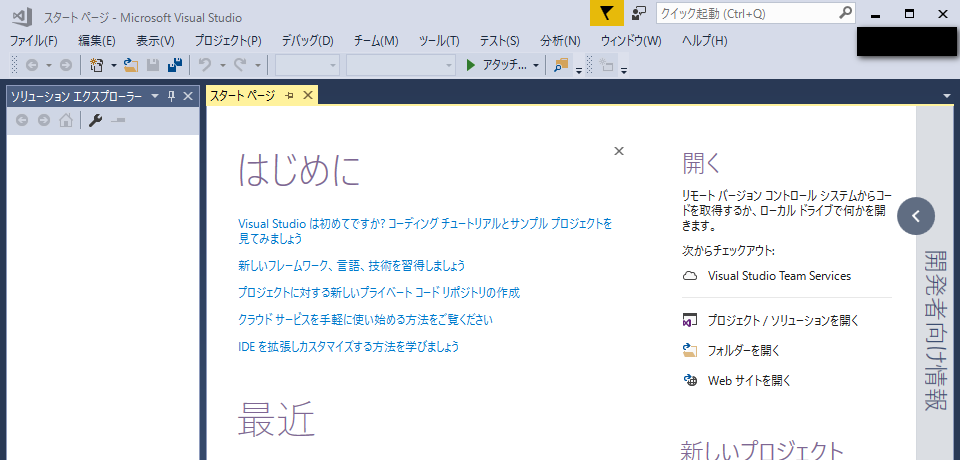Screen dimensions: 960x460
Task: Click the save toolbar icon
Action: click(153, 65)
